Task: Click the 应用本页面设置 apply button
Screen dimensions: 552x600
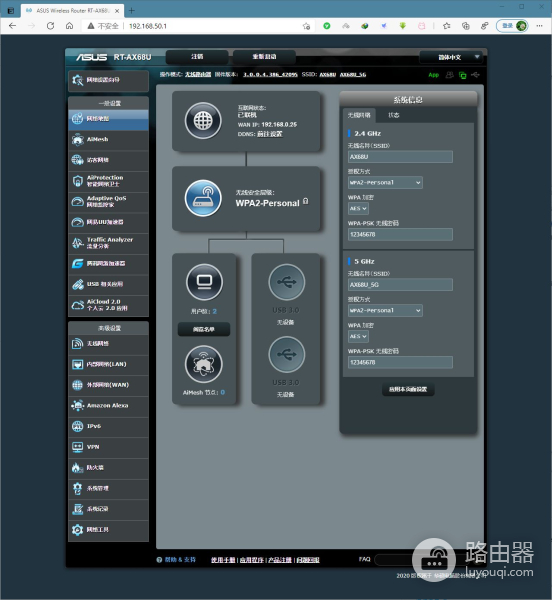Action: (x=408, y=390)
